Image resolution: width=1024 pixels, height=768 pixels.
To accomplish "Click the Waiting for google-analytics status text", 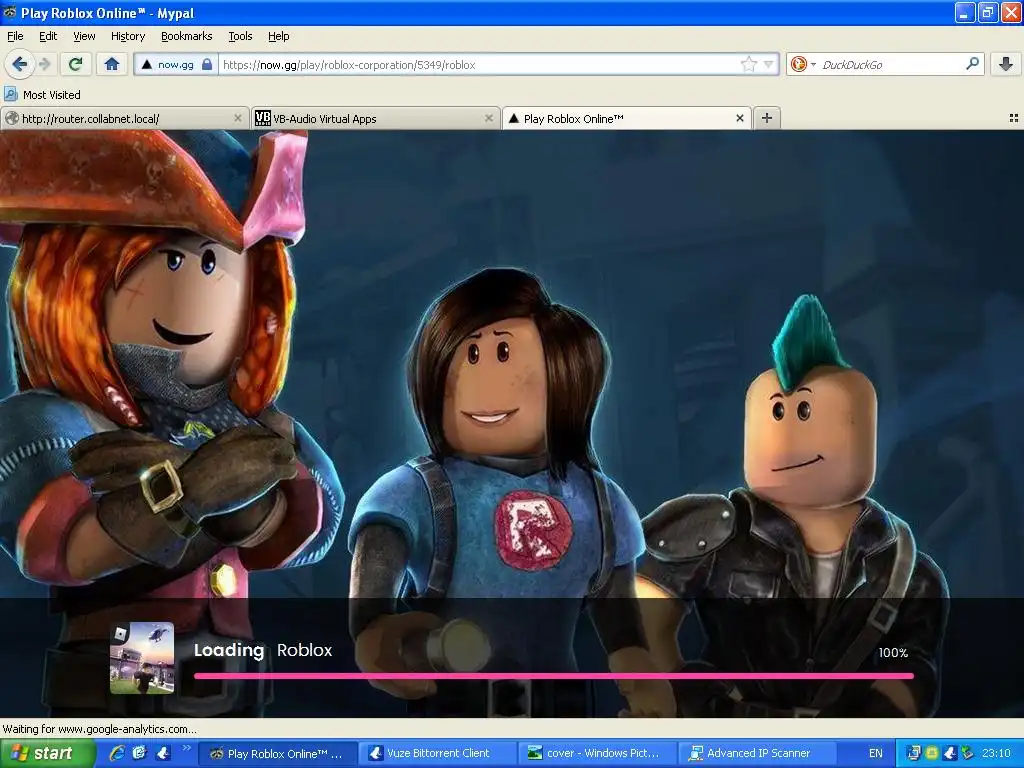I will tap(99, 729).
